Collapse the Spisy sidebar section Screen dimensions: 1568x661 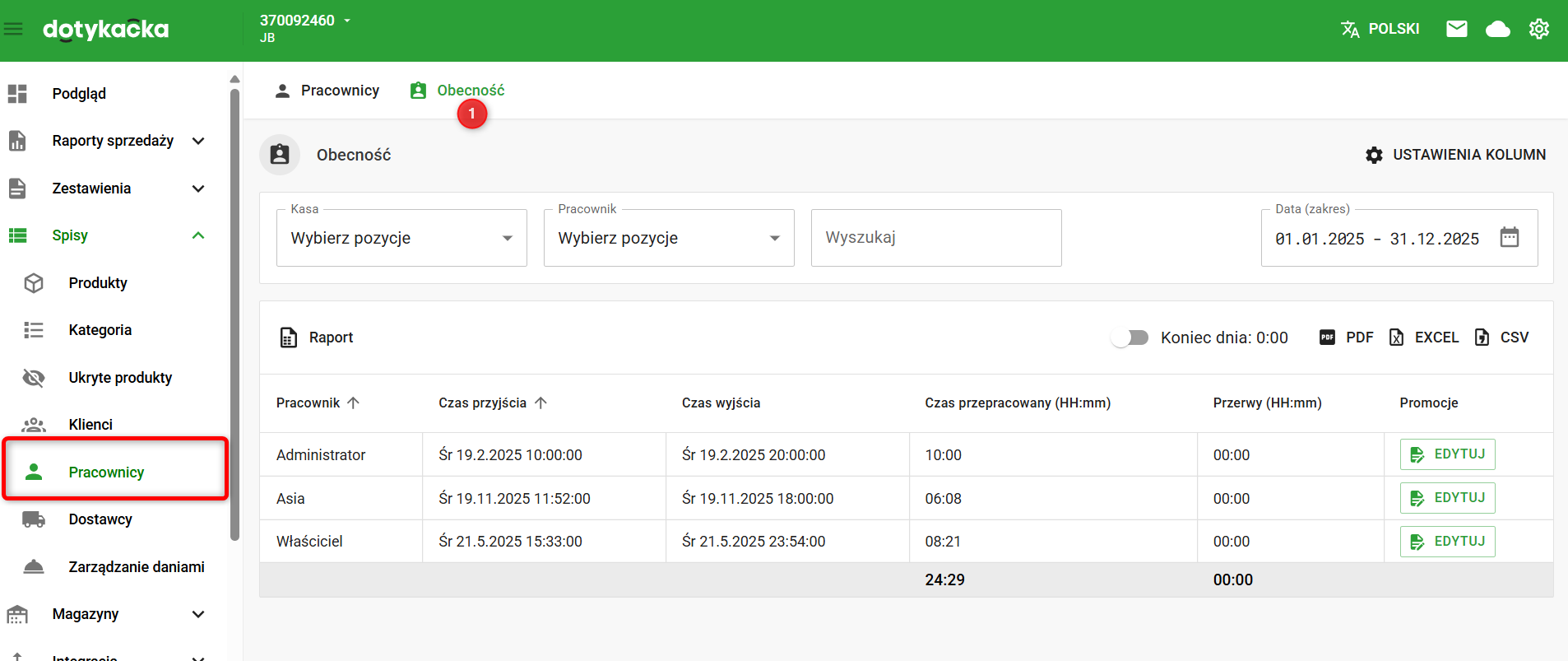point(197,235)
